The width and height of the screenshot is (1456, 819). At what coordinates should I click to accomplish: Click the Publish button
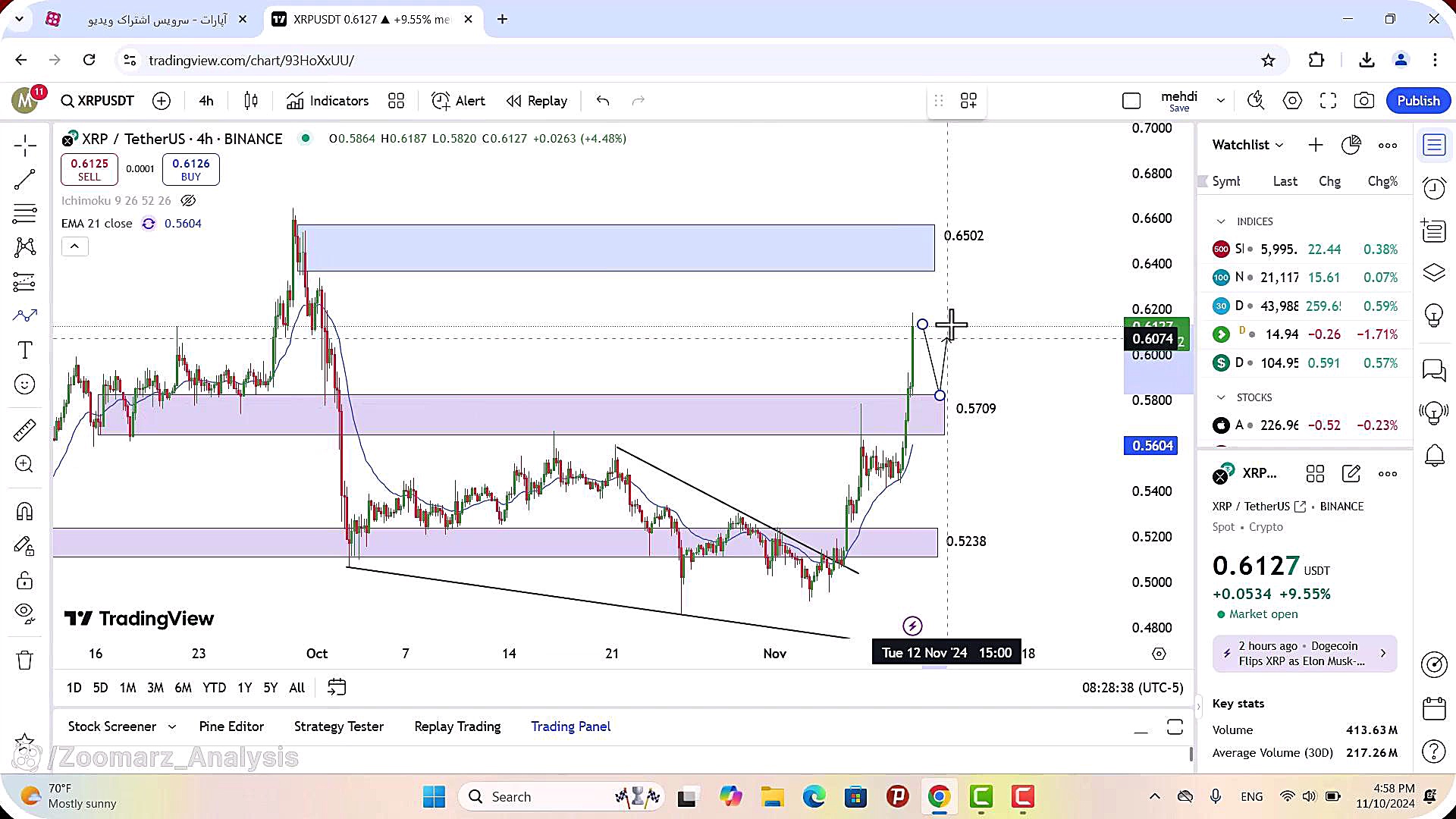1418,101
